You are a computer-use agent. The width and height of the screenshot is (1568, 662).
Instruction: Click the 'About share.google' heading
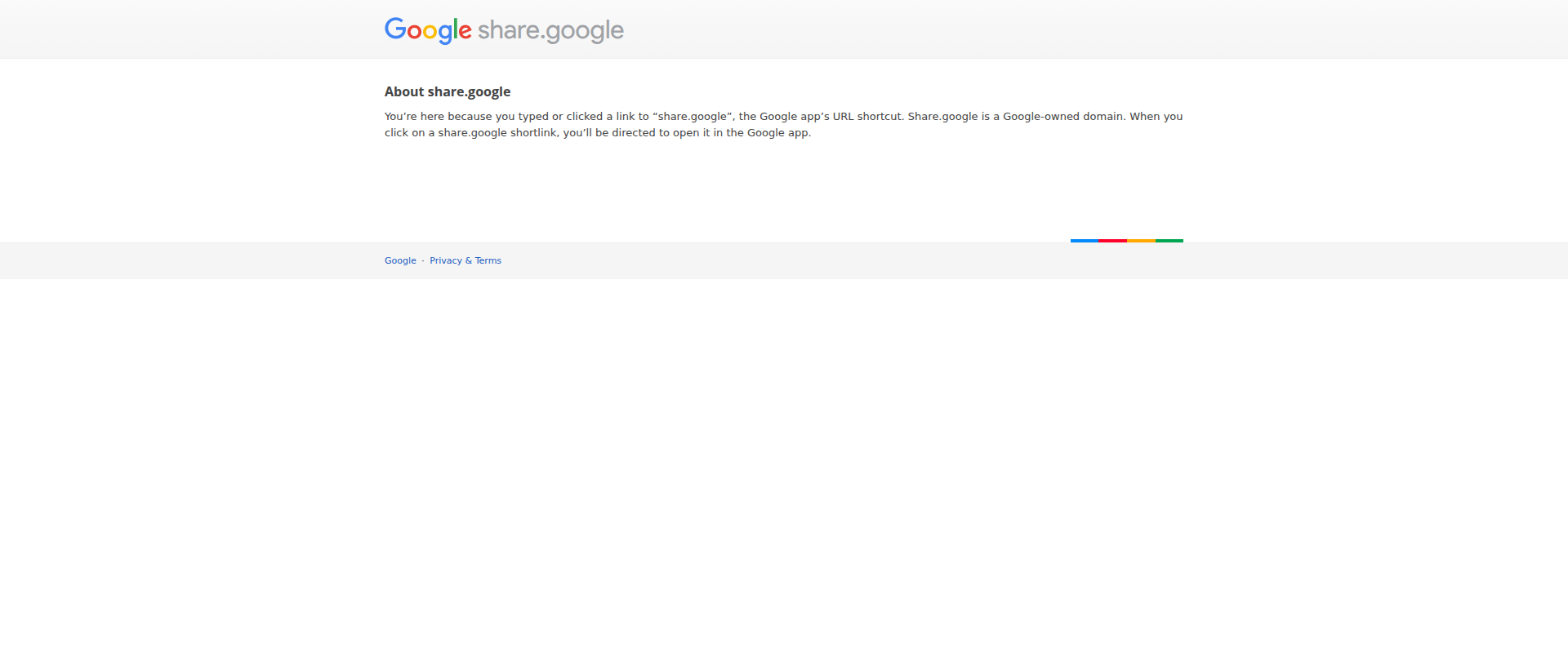(448, 91)
